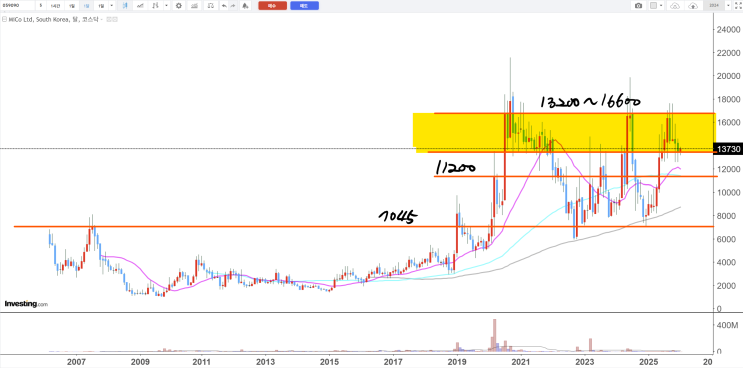Select the tallest volume bar near 2020
The image size is (743, 368).
495,335
